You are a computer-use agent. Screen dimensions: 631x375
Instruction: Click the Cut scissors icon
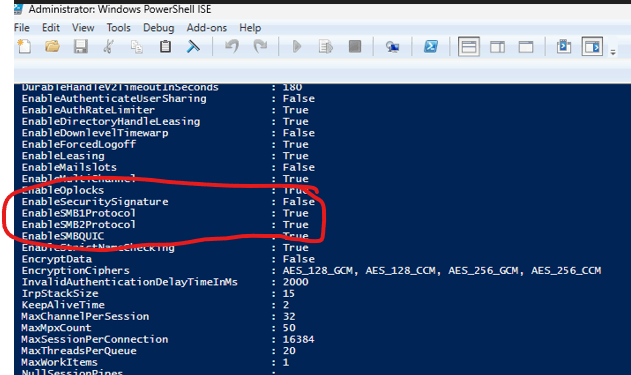tap(108, 47)
